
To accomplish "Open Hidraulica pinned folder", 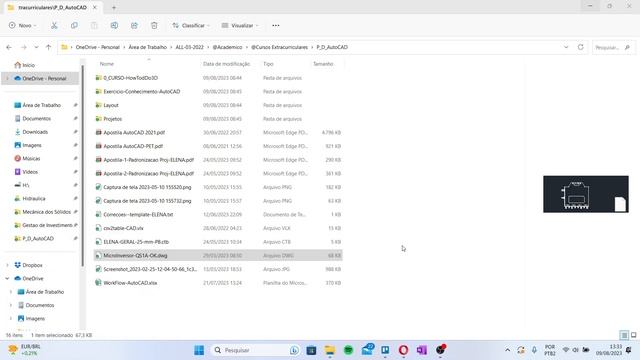I will pyautogui.click(x=34, y=198).
